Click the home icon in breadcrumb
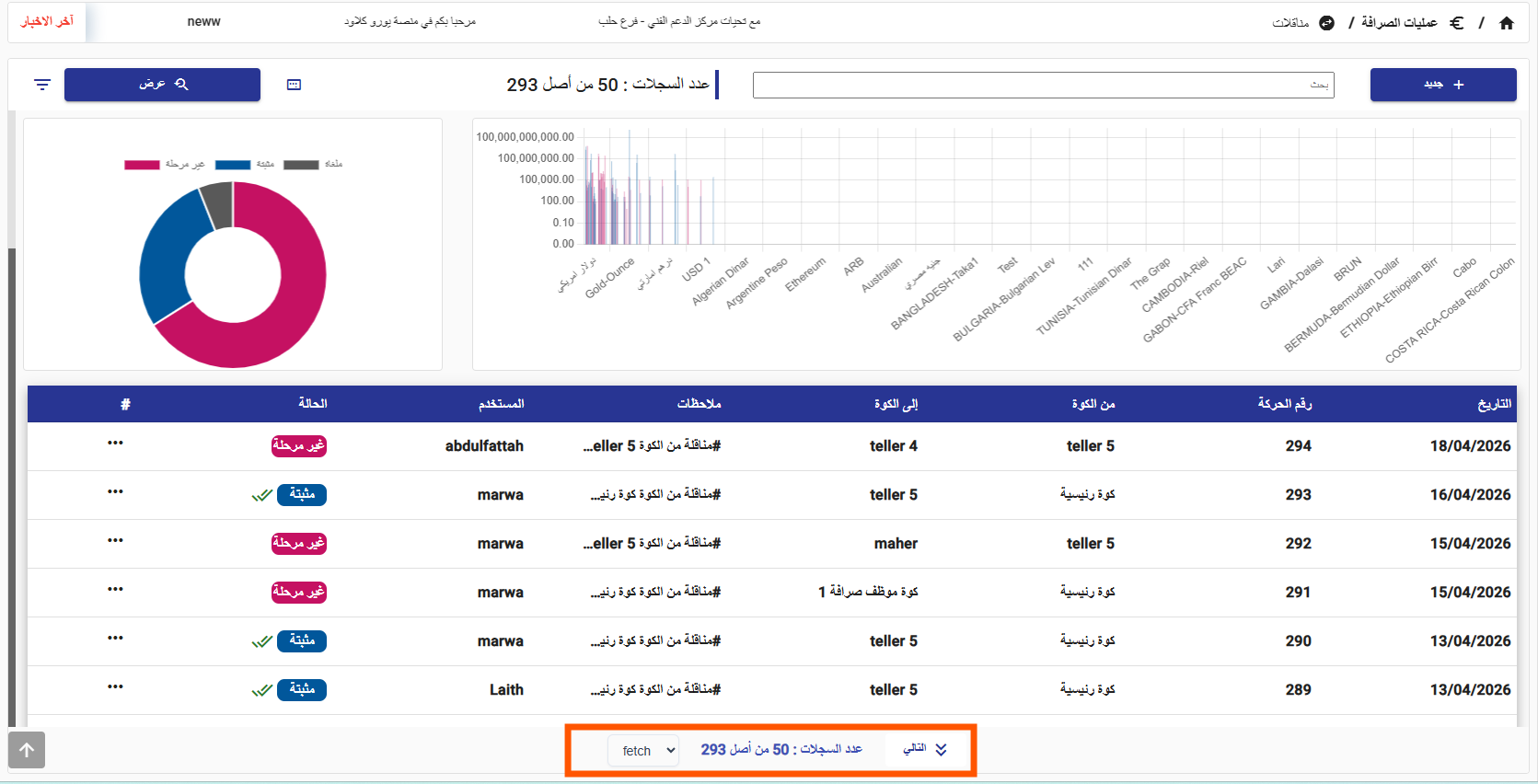The height and width of the screenshot is (784, 1538). point(1506,23)
